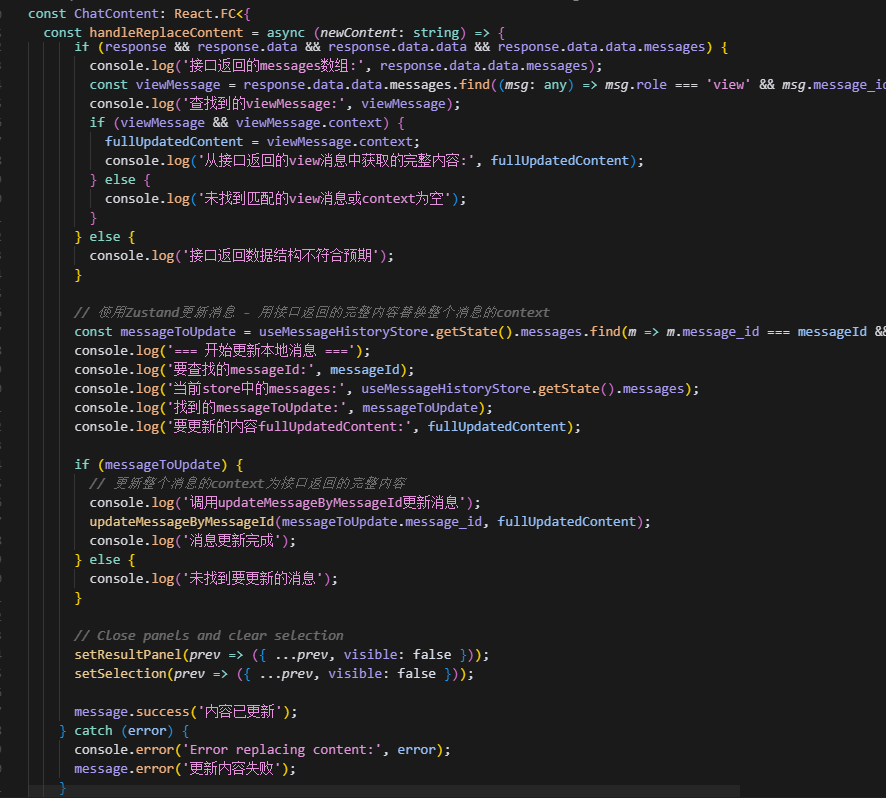Click the 'if (viewMessage && viewMessage.context)' condition
Screen dimensions: 886x798
[246, 123]
